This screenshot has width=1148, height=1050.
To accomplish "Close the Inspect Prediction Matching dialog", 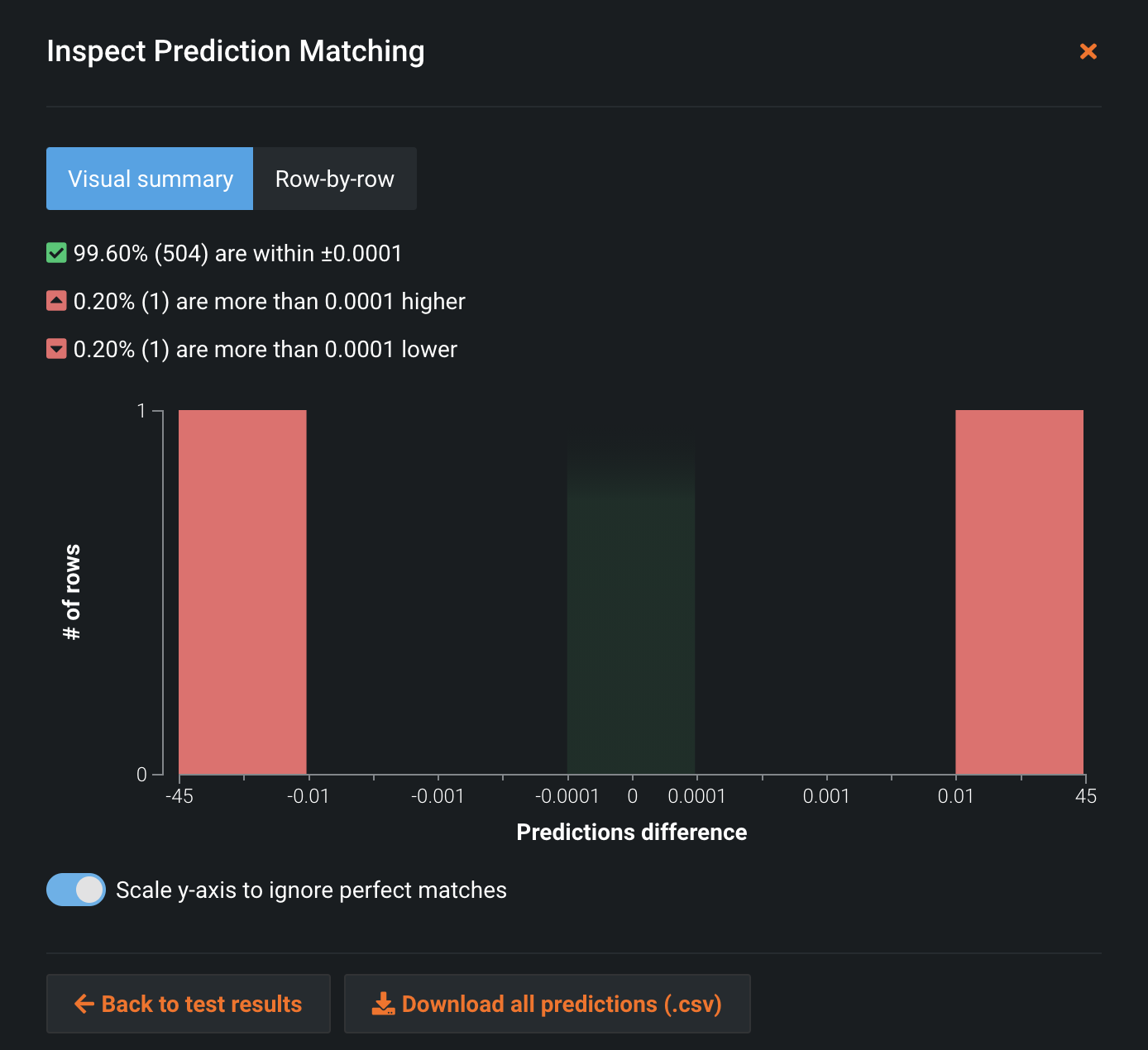I will tap(1088, 51).
